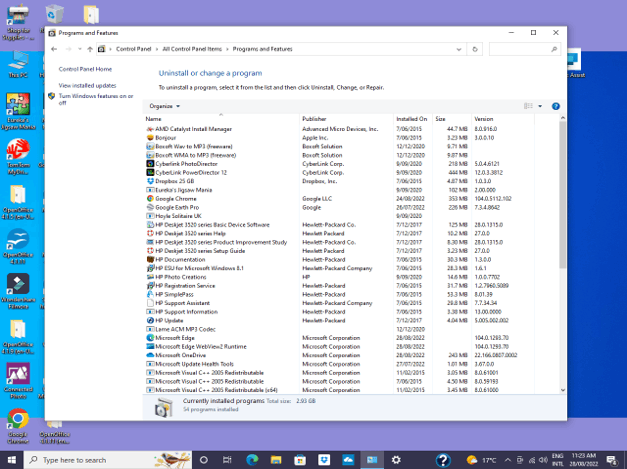Click the up-one-level arrow

point(90,49)
